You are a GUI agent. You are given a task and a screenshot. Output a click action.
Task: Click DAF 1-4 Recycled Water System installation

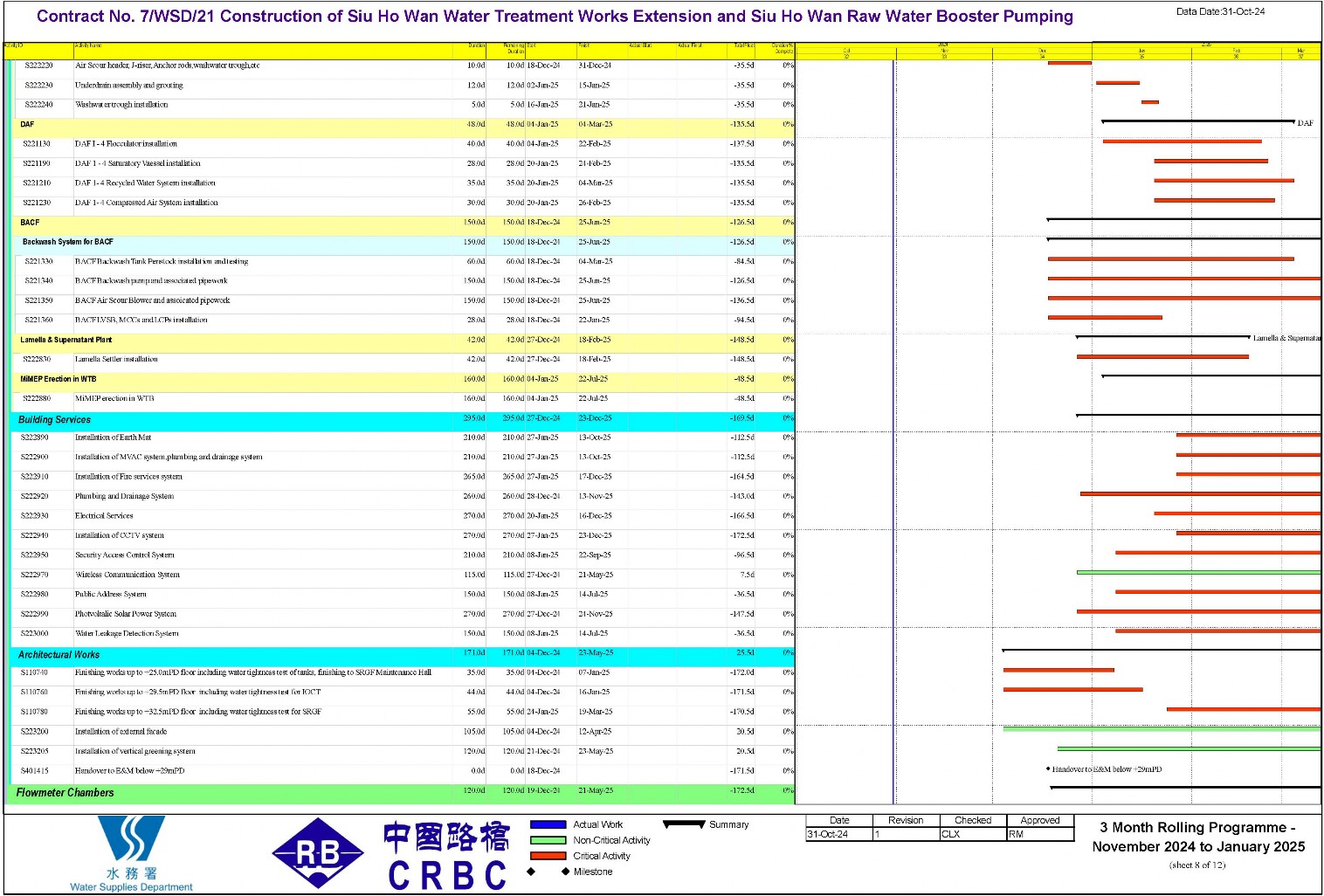click(x=145, y=183)
